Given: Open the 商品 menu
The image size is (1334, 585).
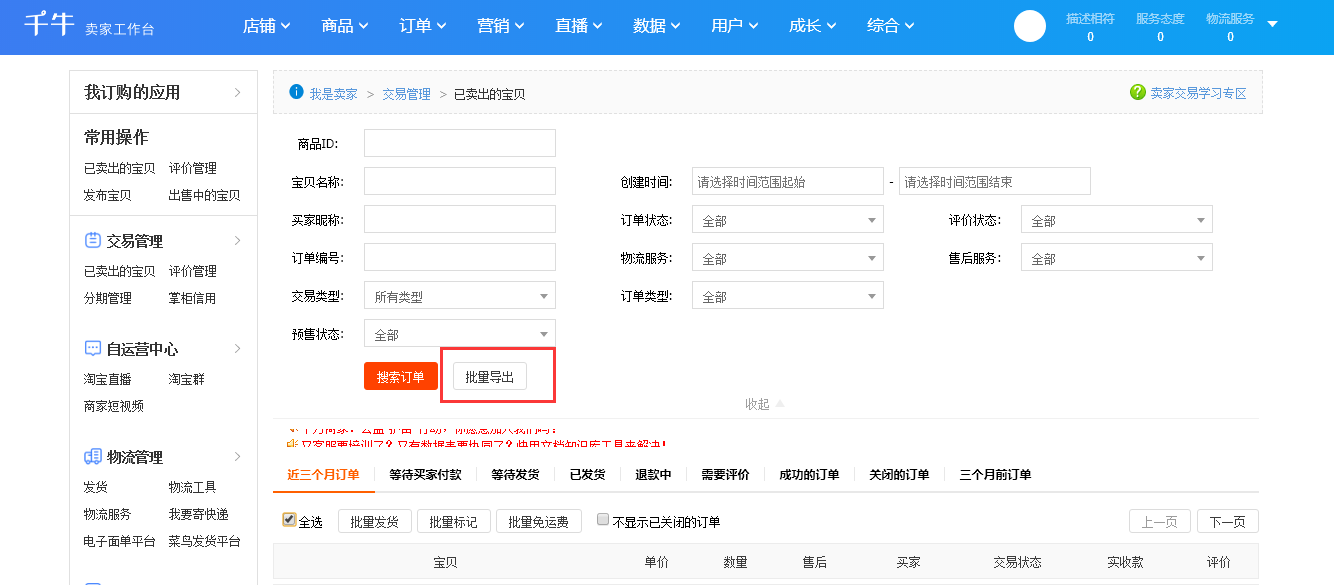Looking at the screenshot, I should click(x=345, y=25).
